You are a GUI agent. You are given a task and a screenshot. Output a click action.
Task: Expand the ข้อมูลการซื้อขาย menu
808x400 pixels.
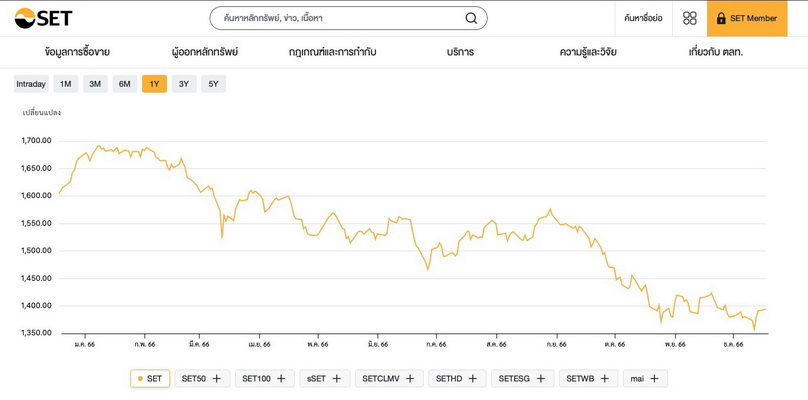tap(77, 52)
